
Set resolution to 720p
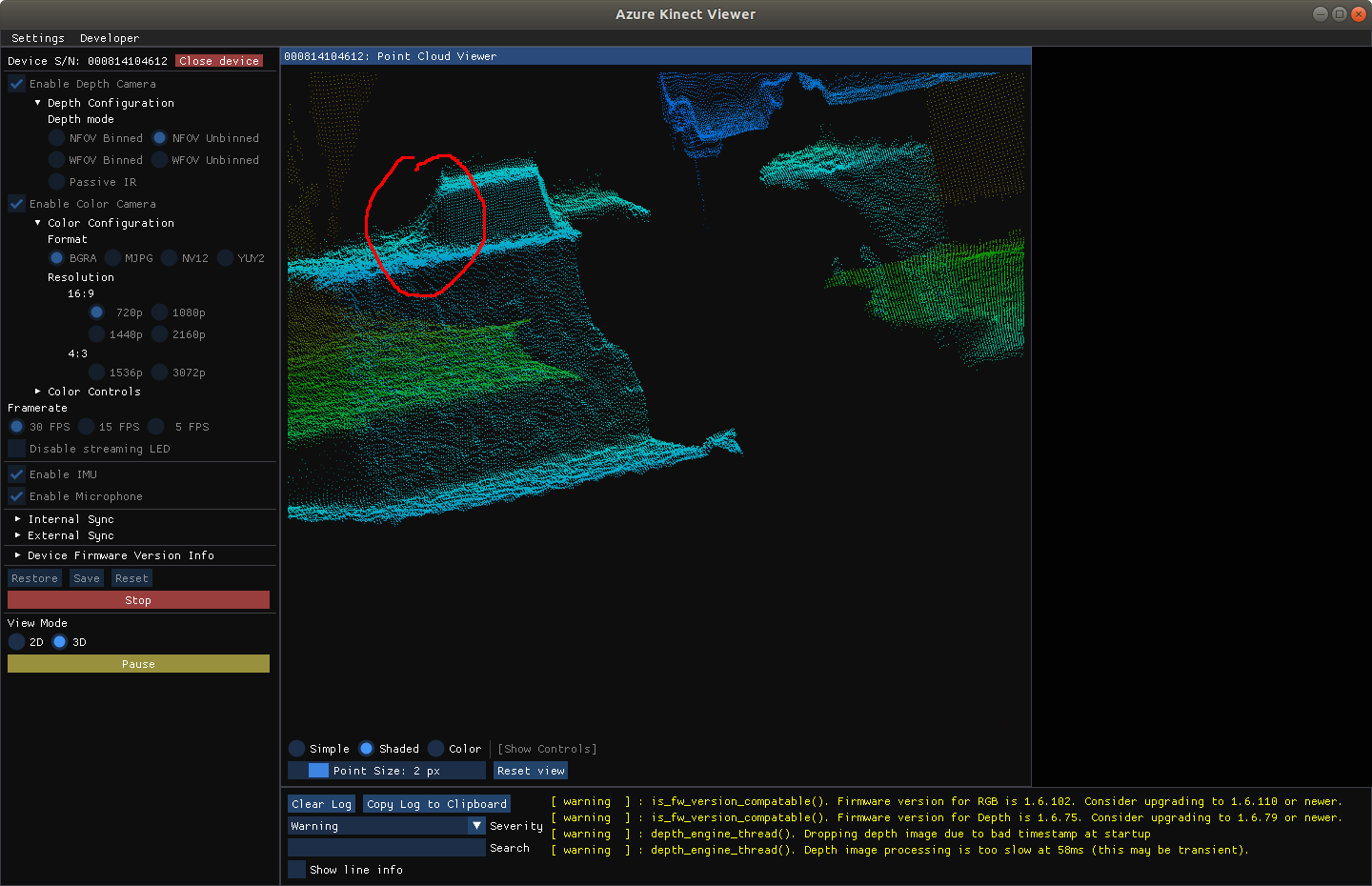pos(97,312)
